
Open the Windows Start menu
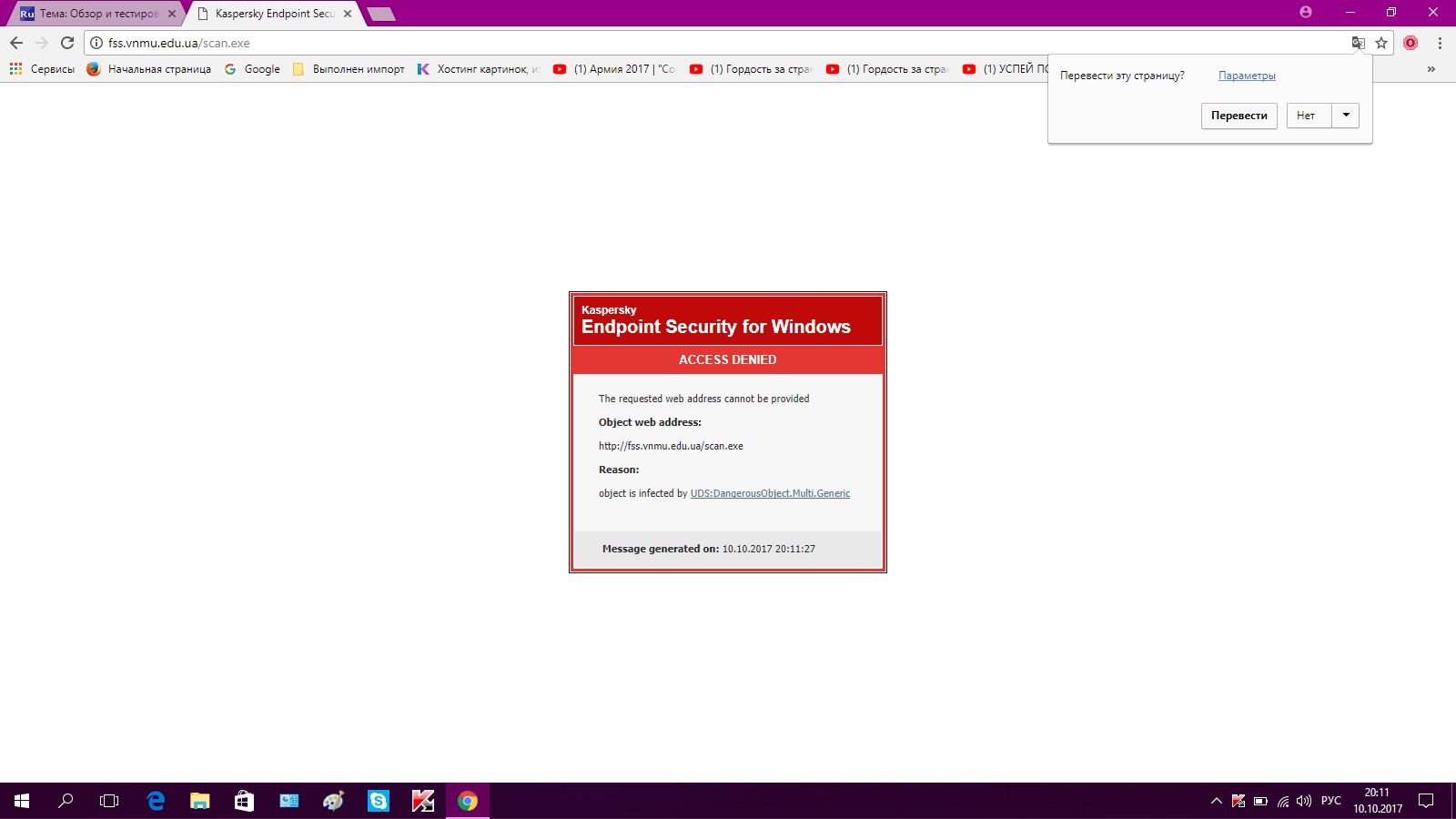coord(22,801)
